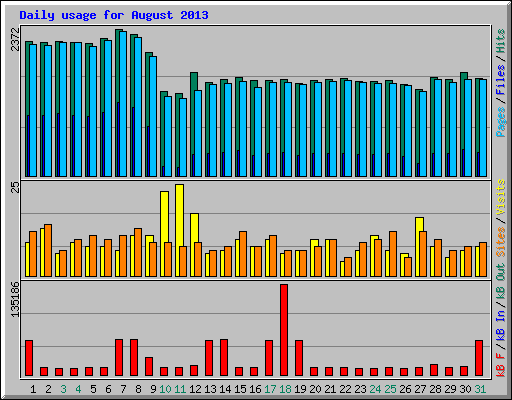This screenshot has width=512, height=400.
Task: Click the green day 11 axis label
Action: (180, 389)
